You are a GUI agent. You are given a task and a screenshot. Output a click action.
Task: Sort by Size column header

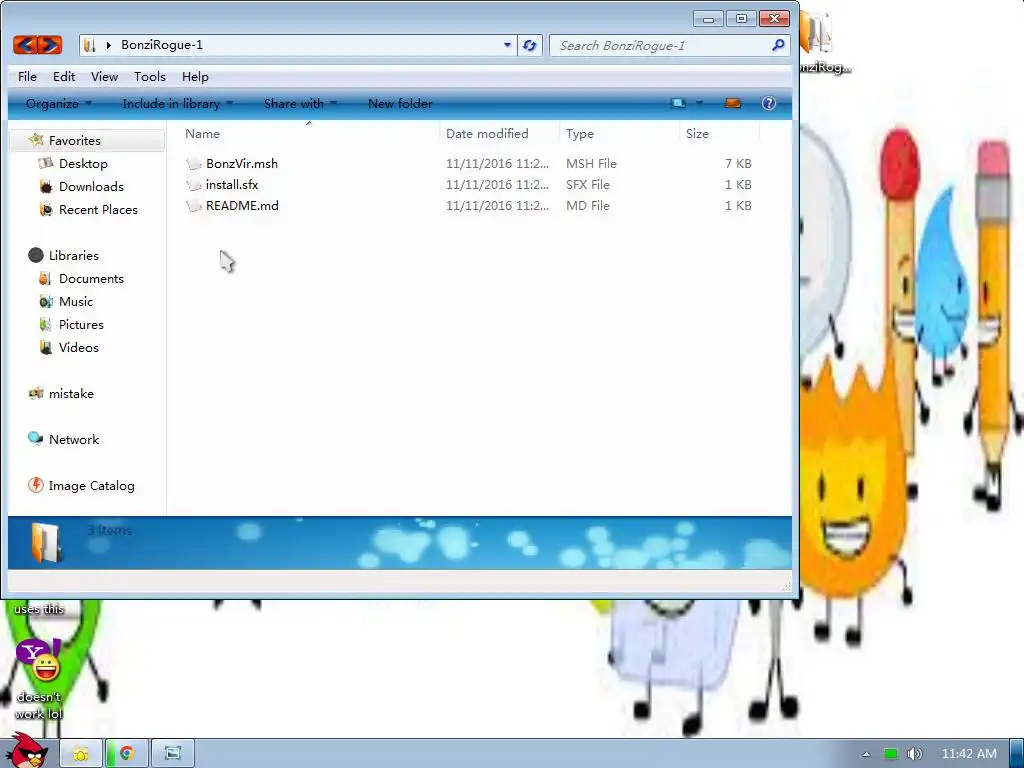pyautogui.click(x=719, y=133)
